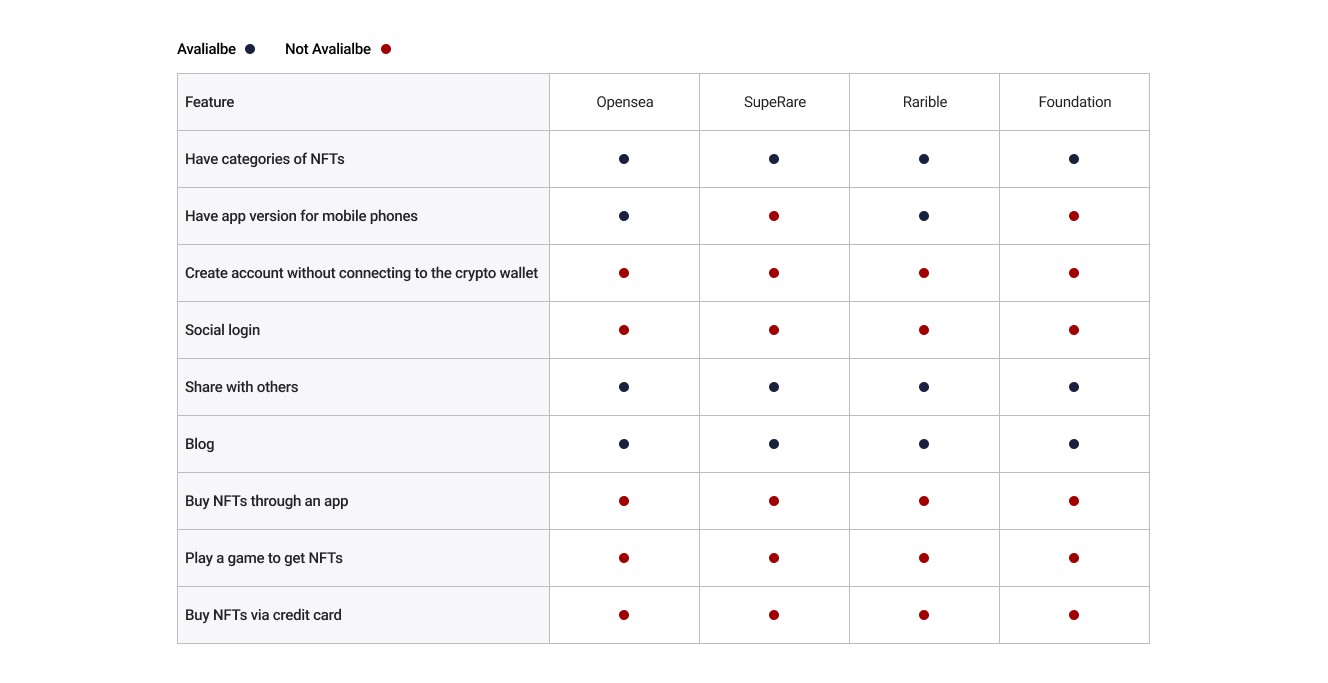This screenshot has height=683, width=1328.
Task: Select the Rarible column header
Action: click(925, 102)
